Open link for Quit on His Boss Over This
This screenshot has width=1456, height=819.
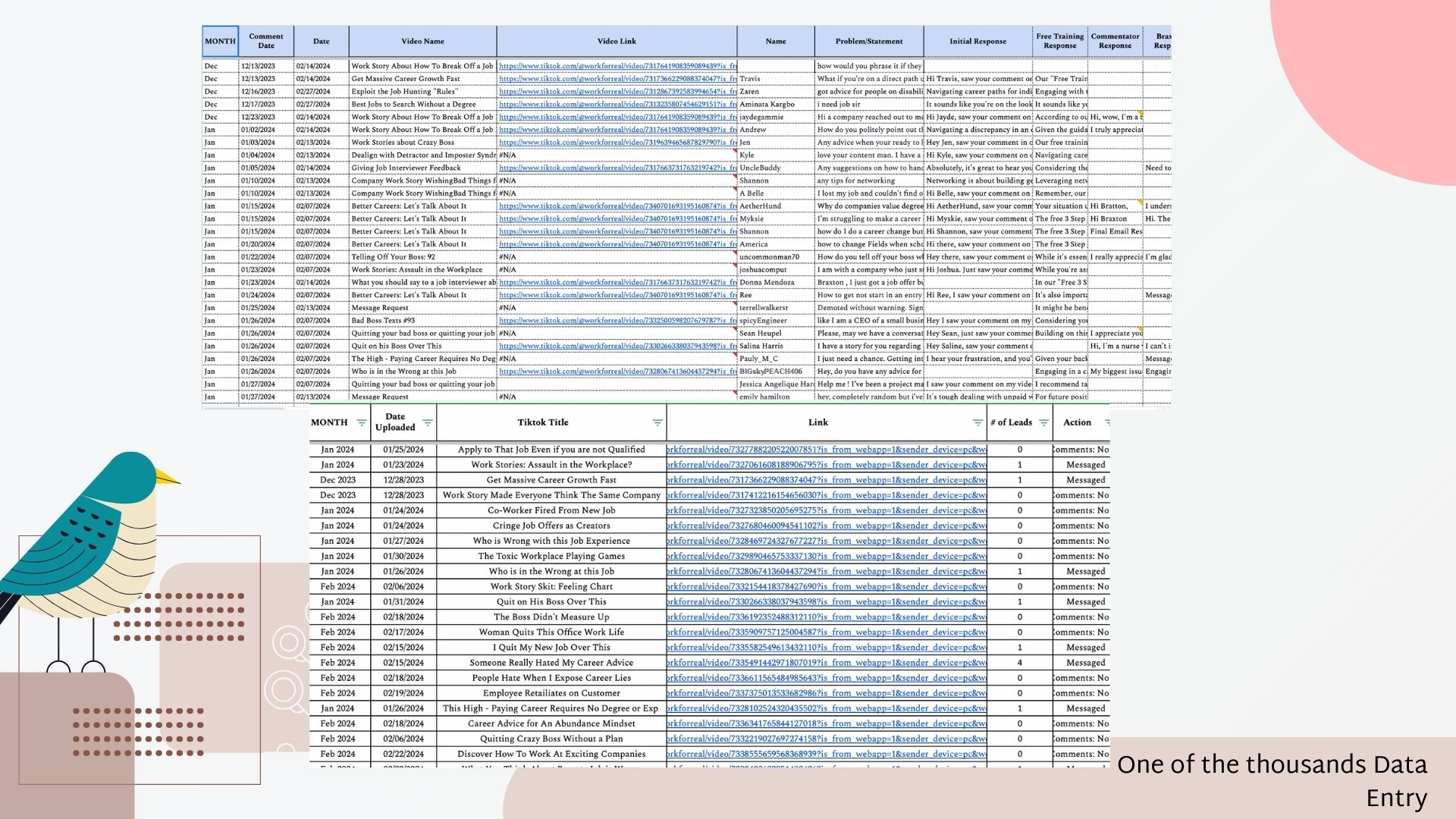point(827,601)
